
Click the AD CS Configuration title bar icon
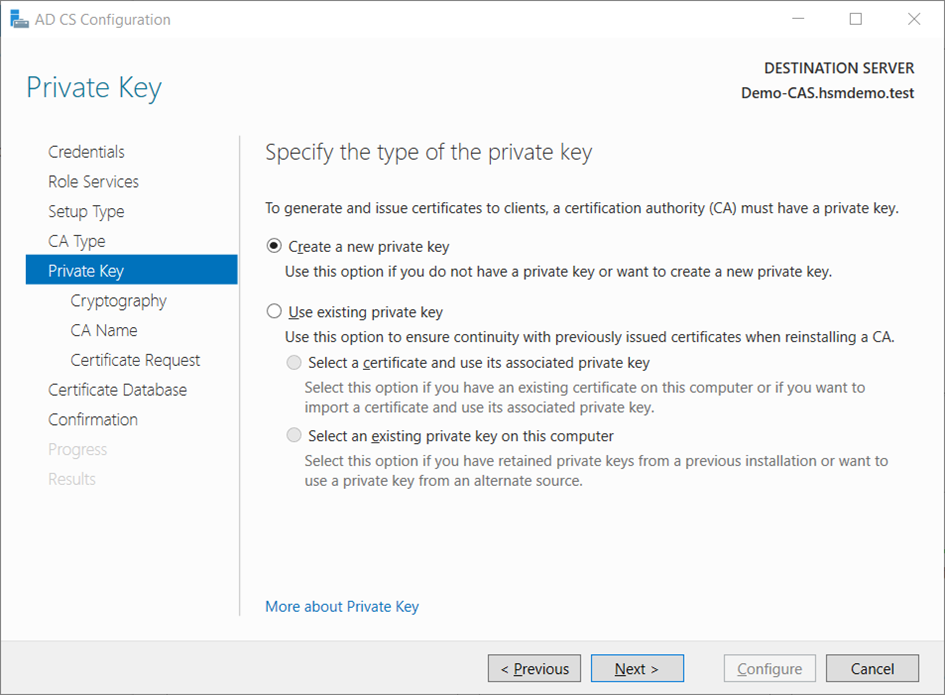click(x=19, y=19)
